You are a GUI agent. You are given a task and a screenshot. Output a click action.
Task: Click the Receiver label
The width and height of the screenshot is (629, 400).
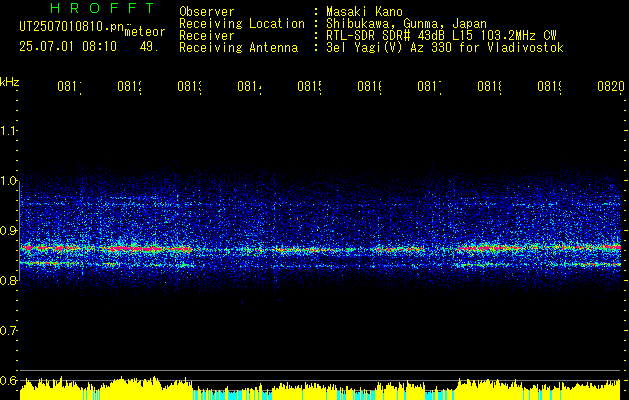coord(207,36)
